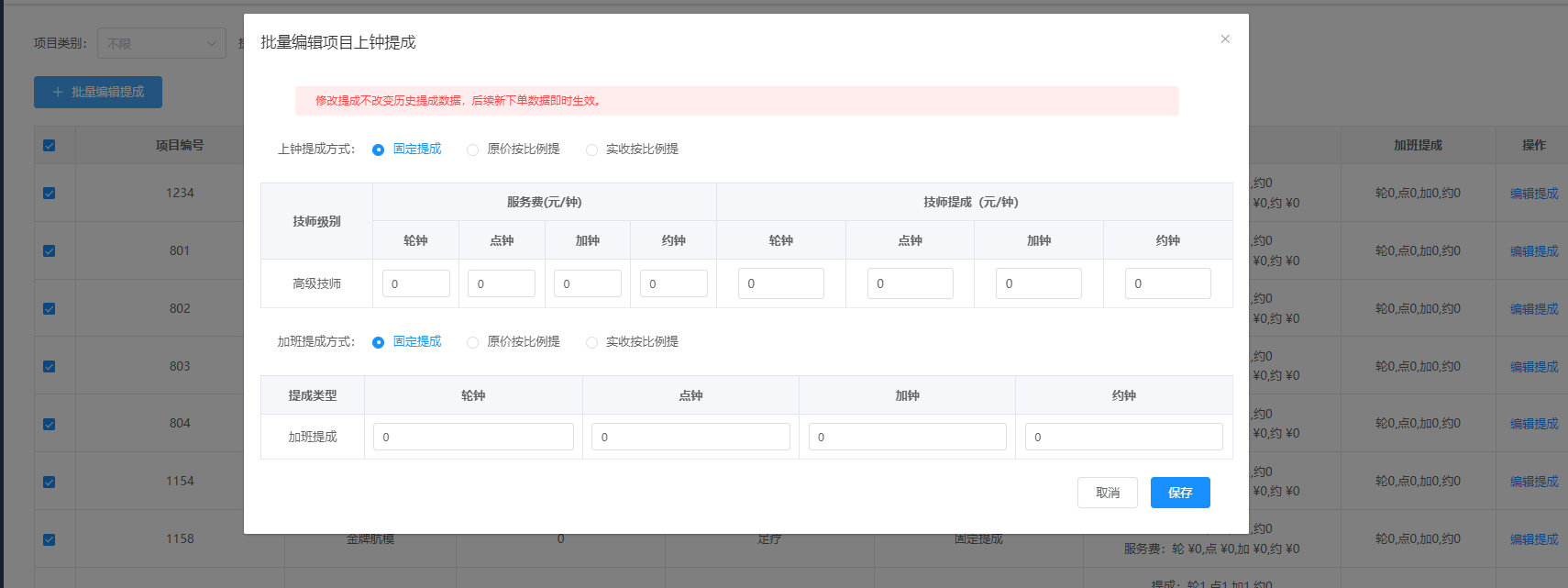
Task: Click the 取消 button
Action: pyautogui.click(x=1108, y=493)
